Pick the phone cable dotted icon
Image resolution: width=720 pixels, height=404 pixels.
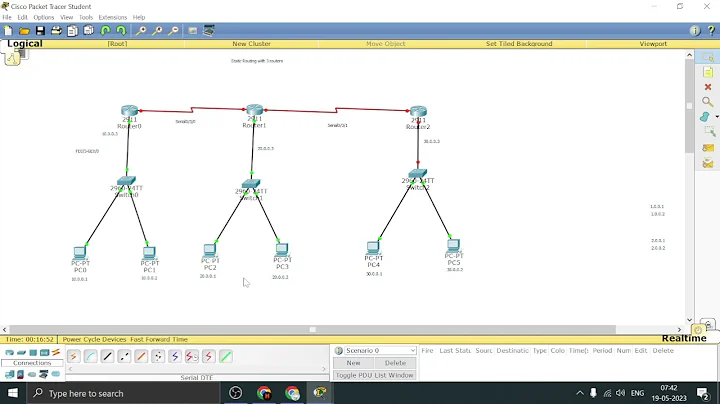(158, 356)
